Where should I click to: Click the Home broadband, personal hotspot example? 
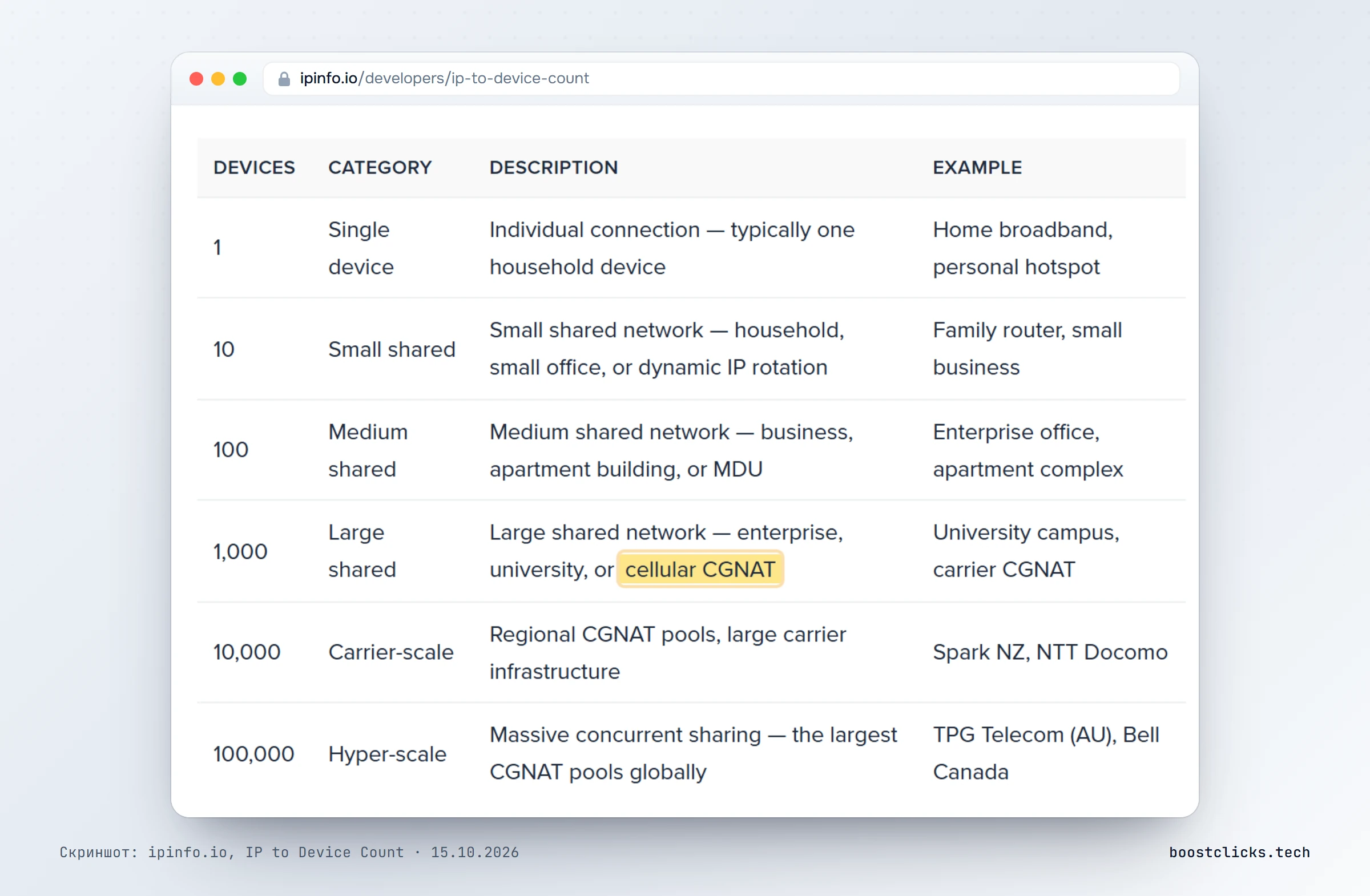point(1023,248)
